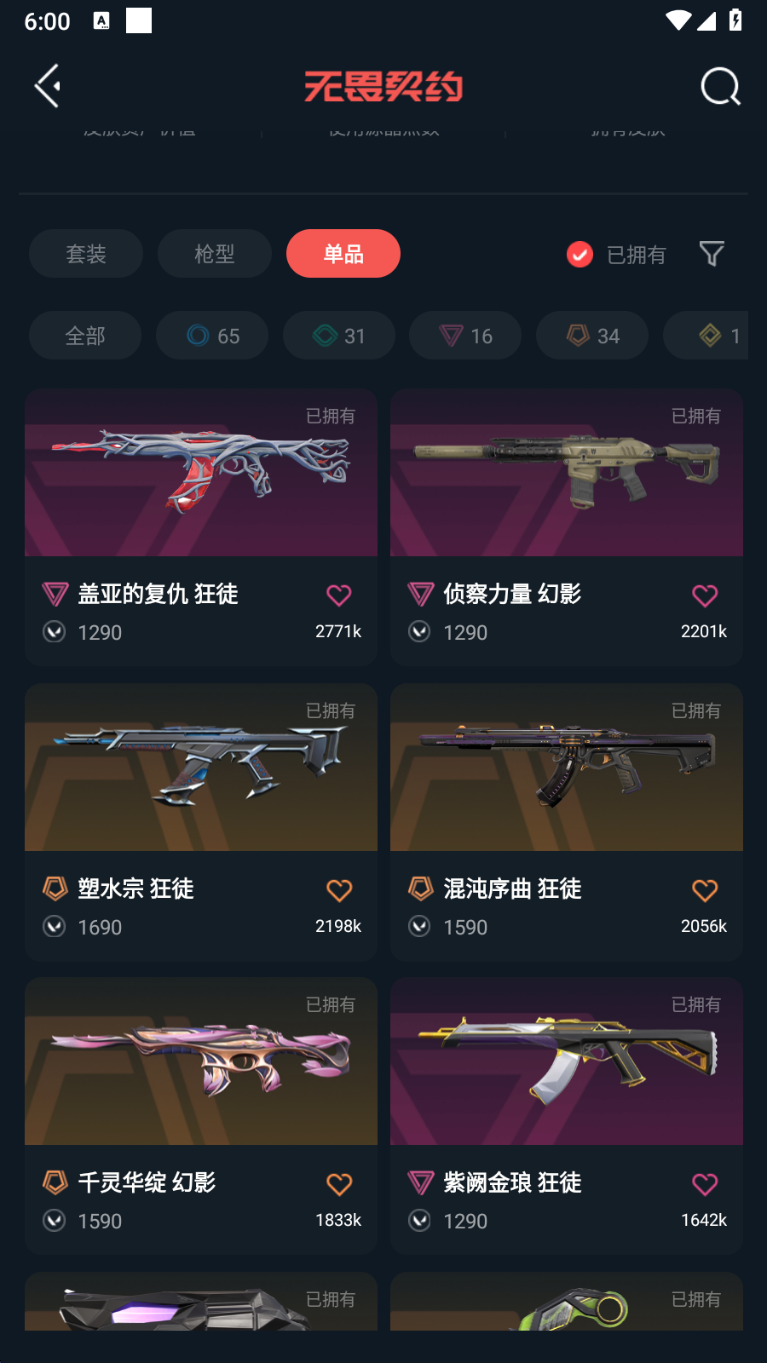Switch to the 枪型 tab
767x1363 pixels.
214,254
